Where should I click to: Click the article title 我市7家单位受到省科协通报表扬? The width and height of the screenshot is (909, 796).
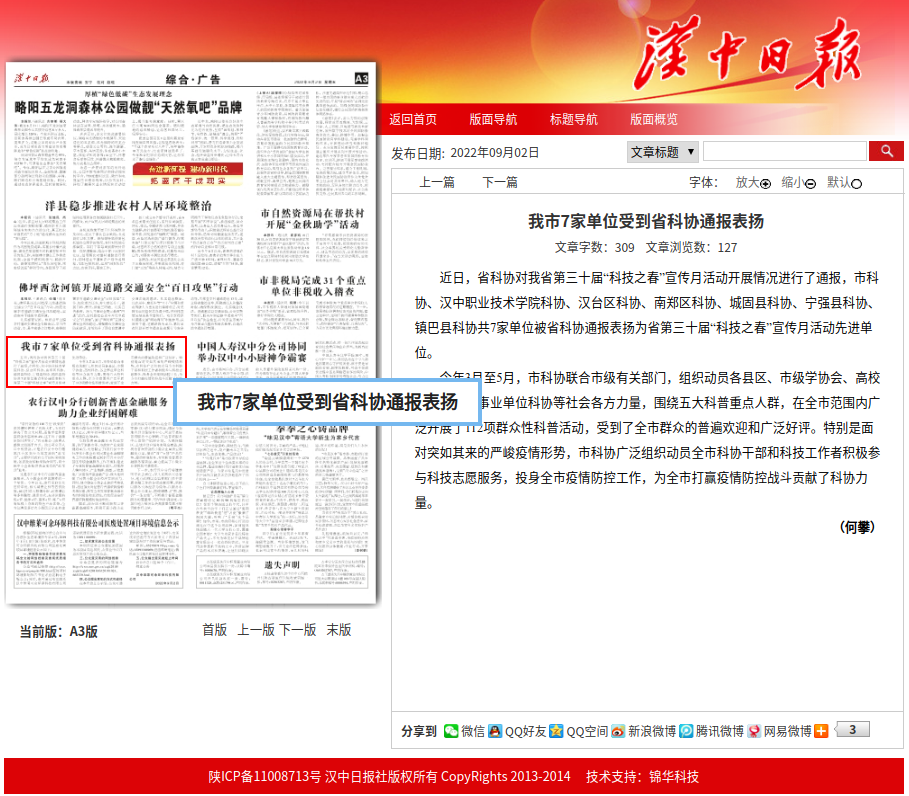(646, 221)
